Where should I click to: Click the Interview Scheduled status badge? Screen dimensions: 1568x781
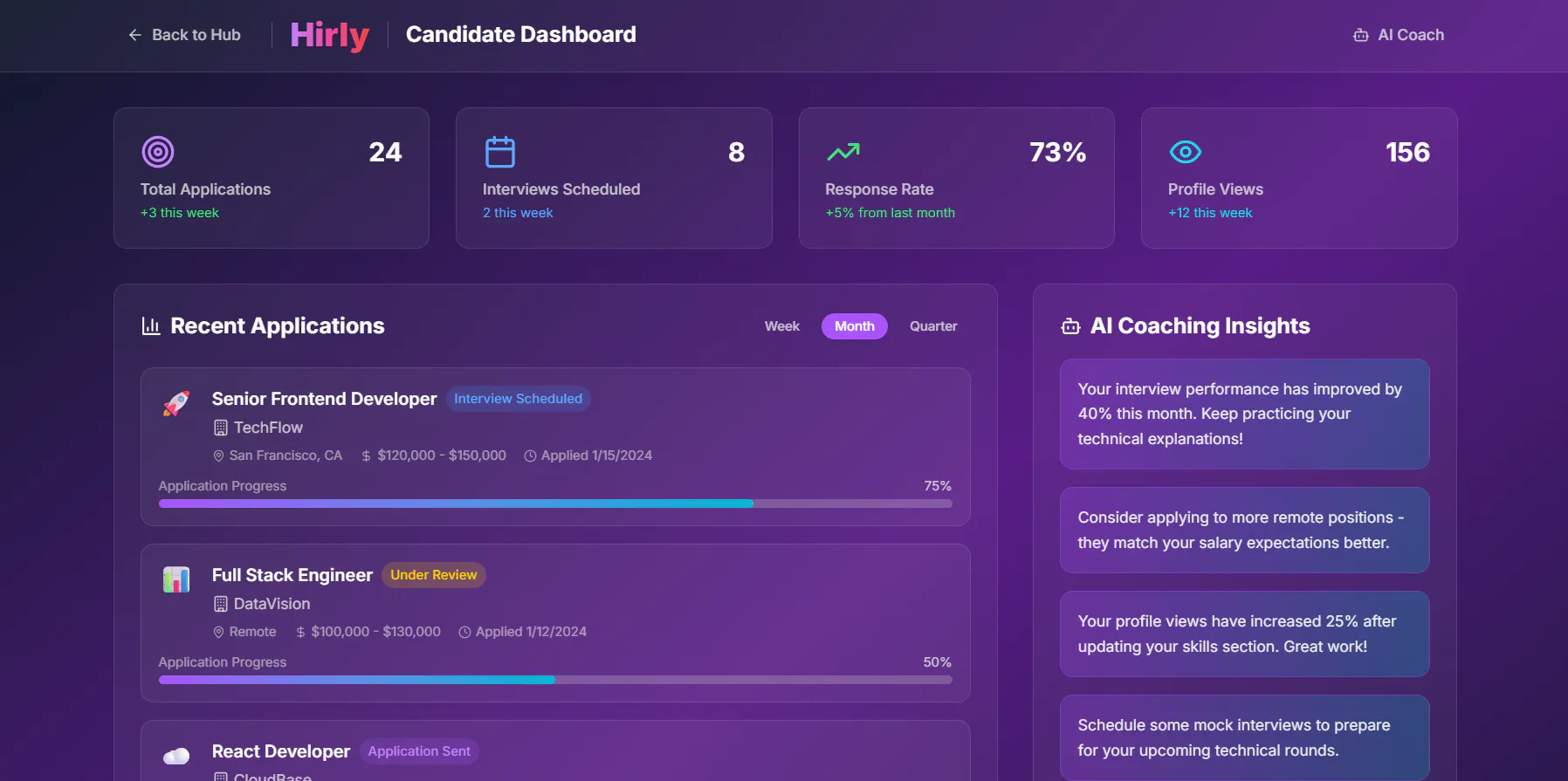tap(519, 399)
